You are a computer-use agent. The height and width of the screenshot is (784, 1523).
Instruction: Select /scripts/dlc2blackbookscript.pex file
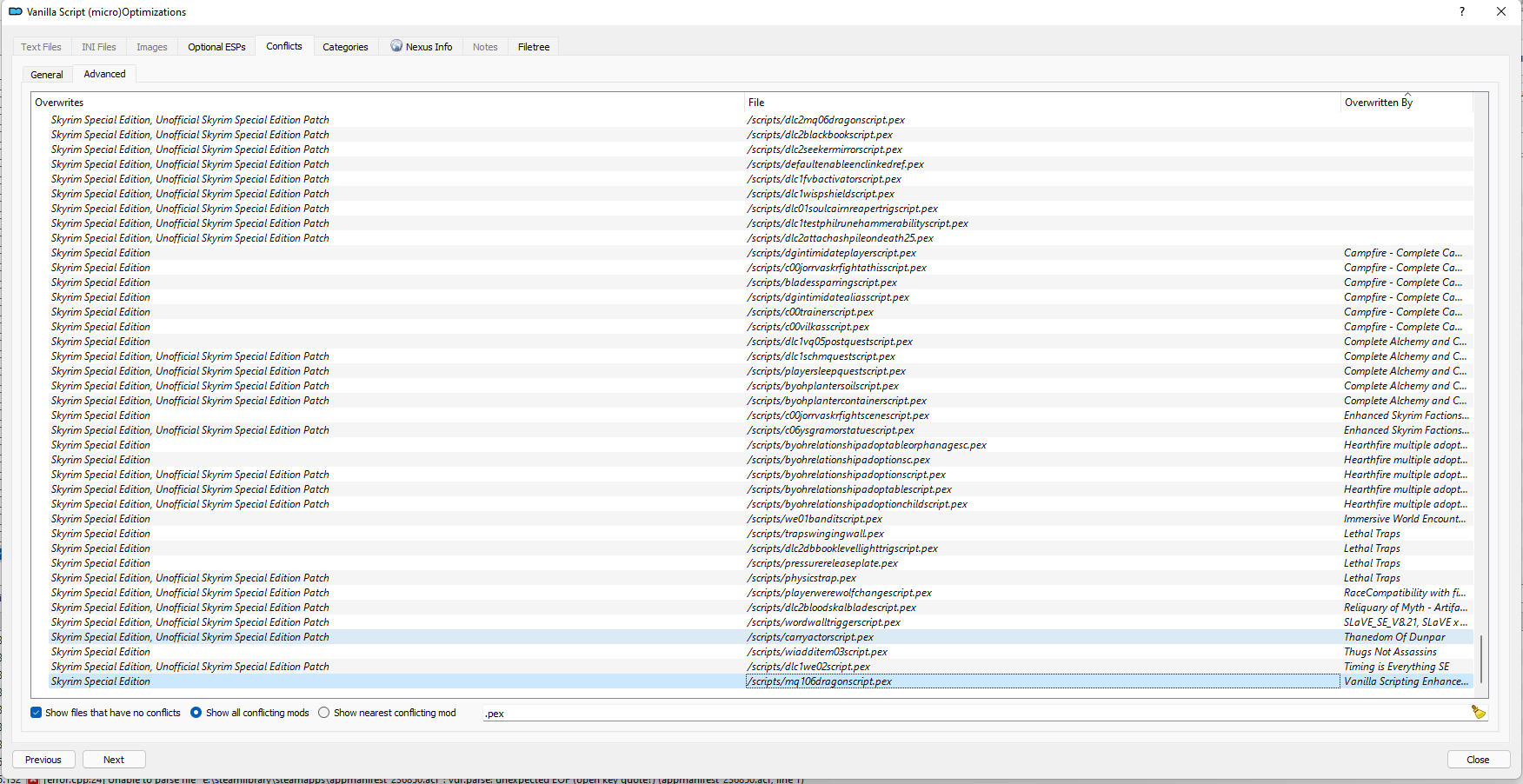click(x=820, y=135)
